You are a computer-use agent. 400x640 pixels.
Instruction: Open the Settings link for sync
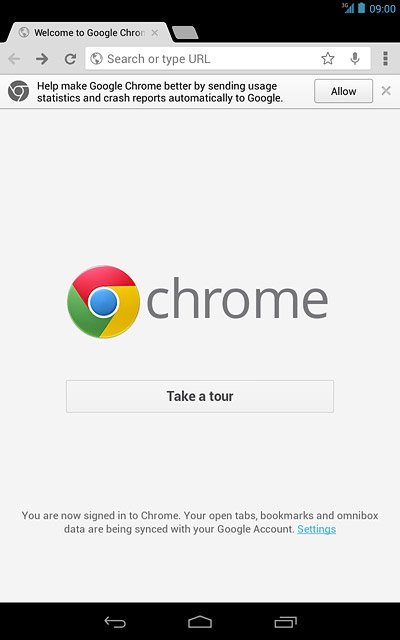tap(316, 529)
